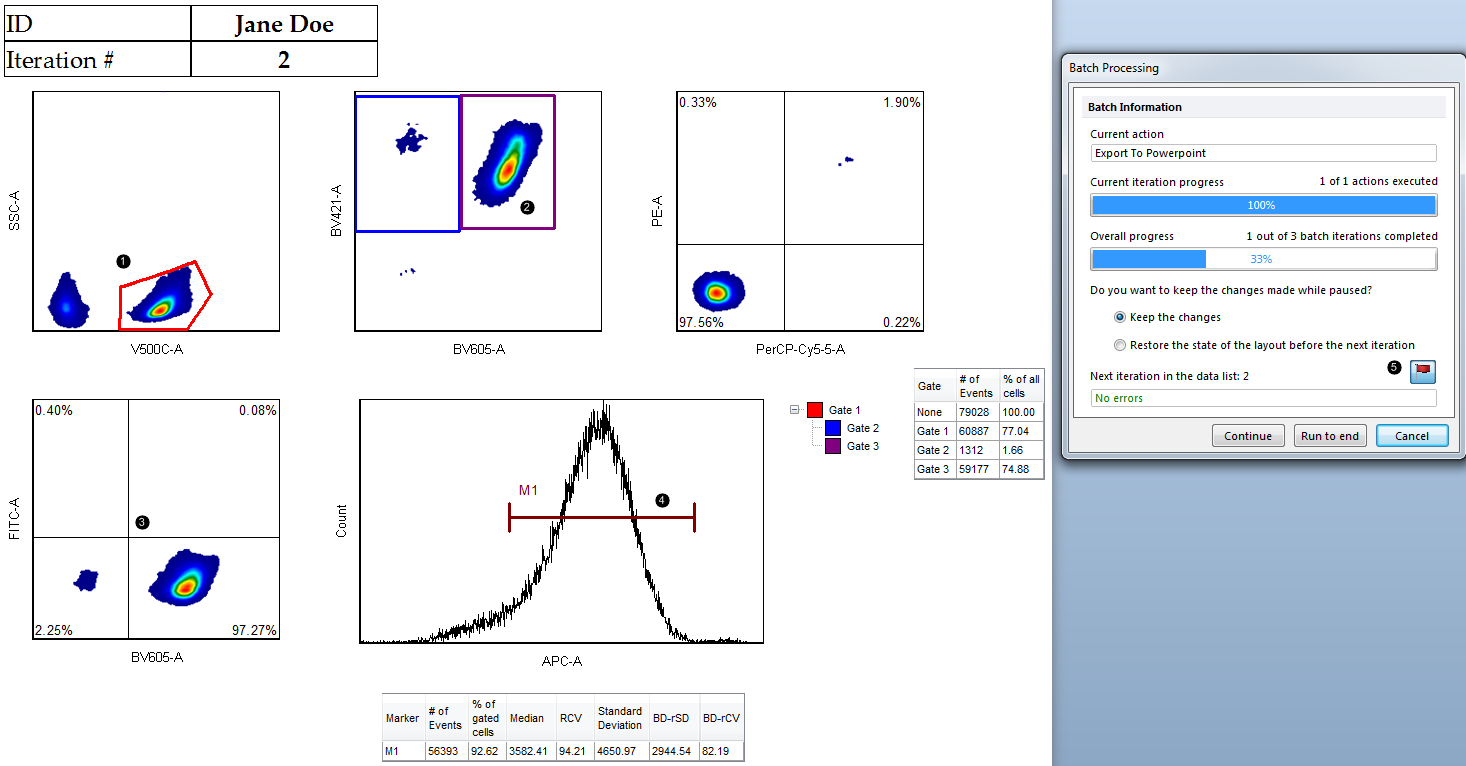The height and width of the screenshot is (766, 1466).
Task: Collapse the Gate 1 tree node
Action: pyautogui.click(x=795, y=410)
